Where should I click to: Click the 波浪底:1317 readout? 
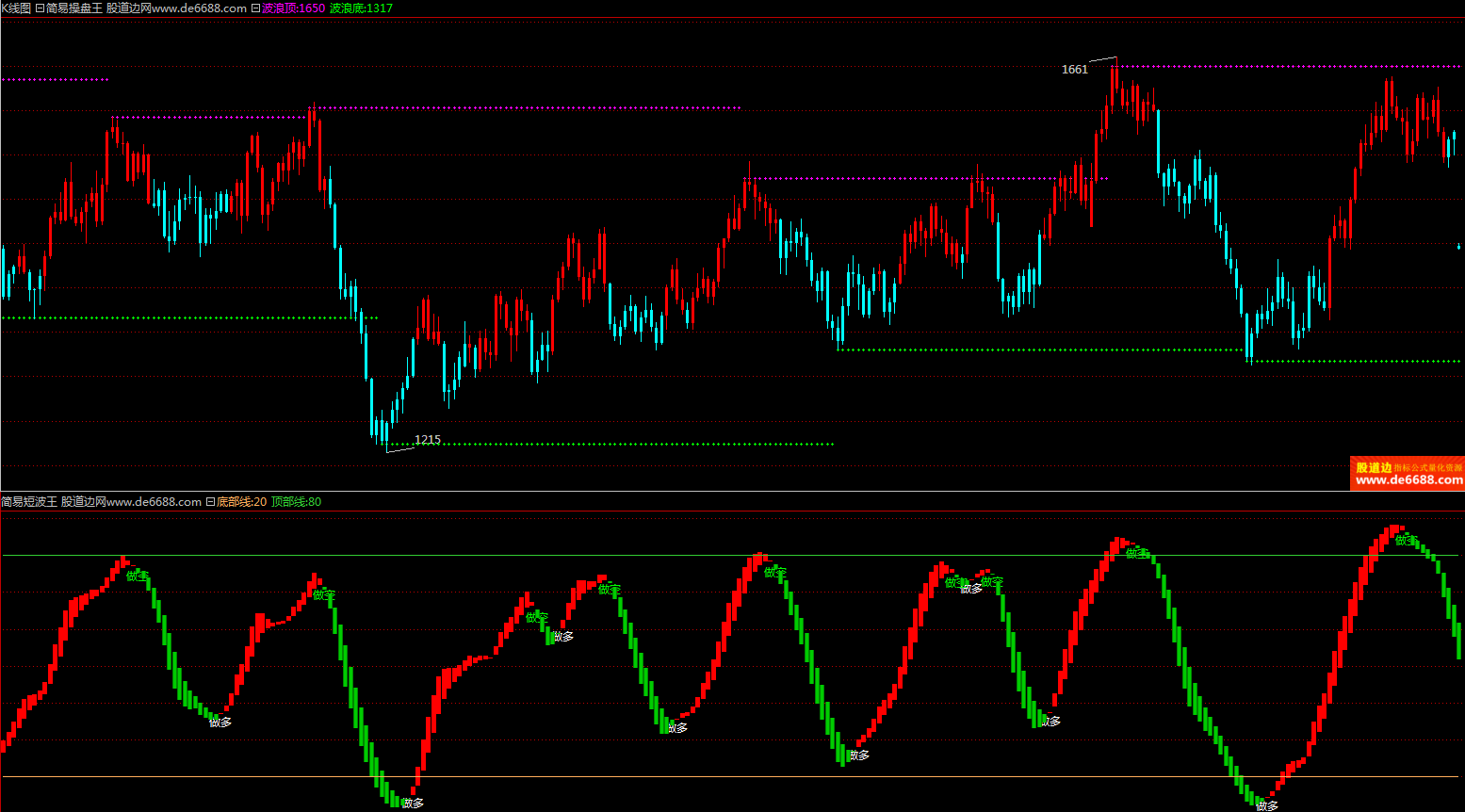click(361, 8)
